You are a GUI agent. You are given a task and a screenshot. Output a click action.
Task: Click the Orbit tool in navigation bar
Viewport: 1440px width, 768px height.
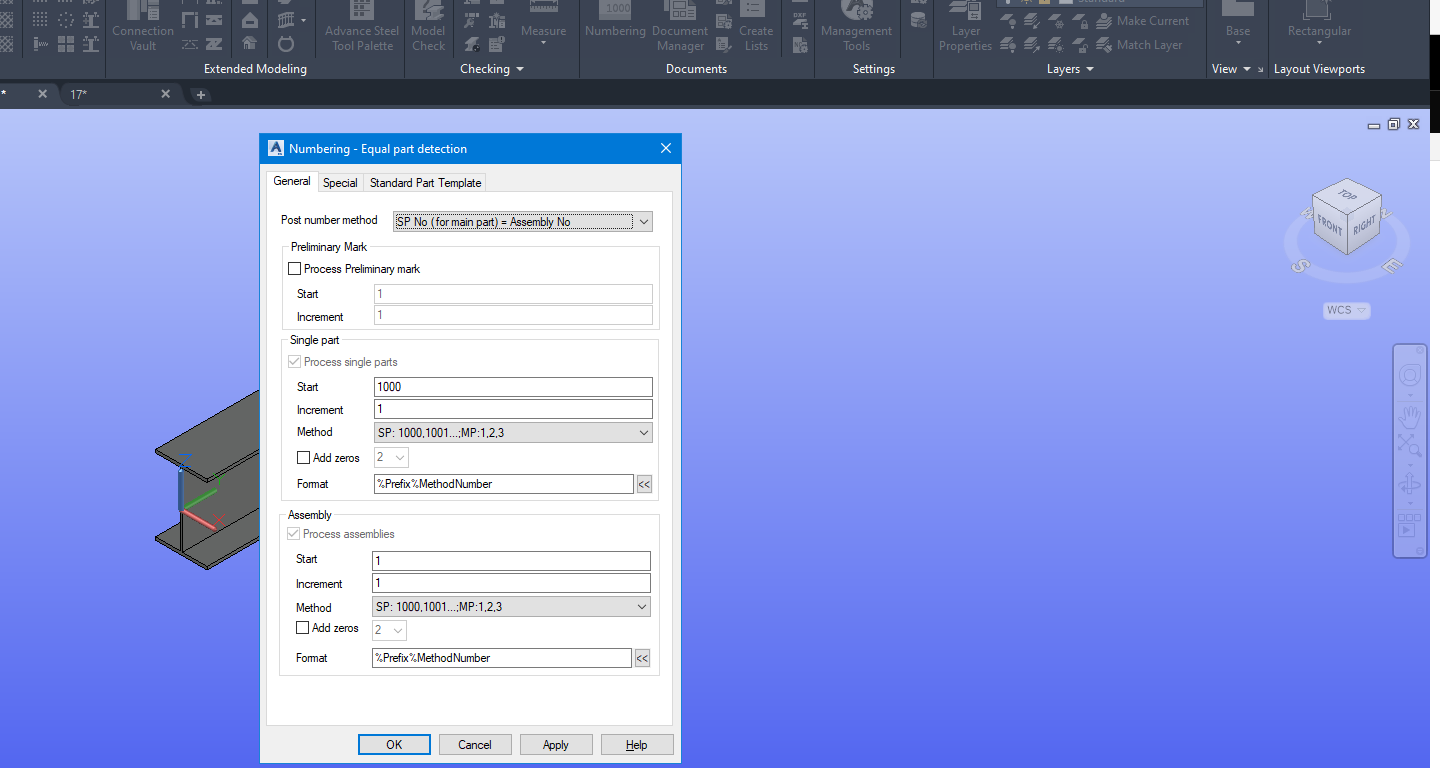[1410, 486]
